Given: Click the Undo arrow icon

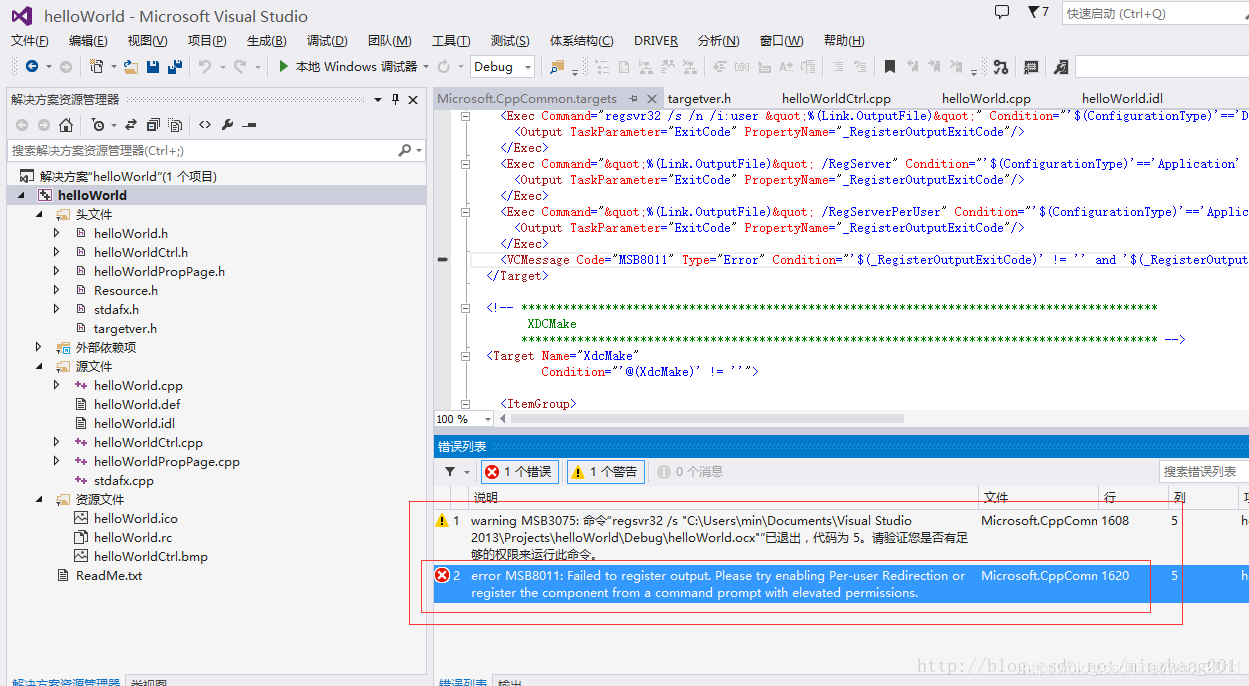Looking at the screenshot, I should point(204,67).
